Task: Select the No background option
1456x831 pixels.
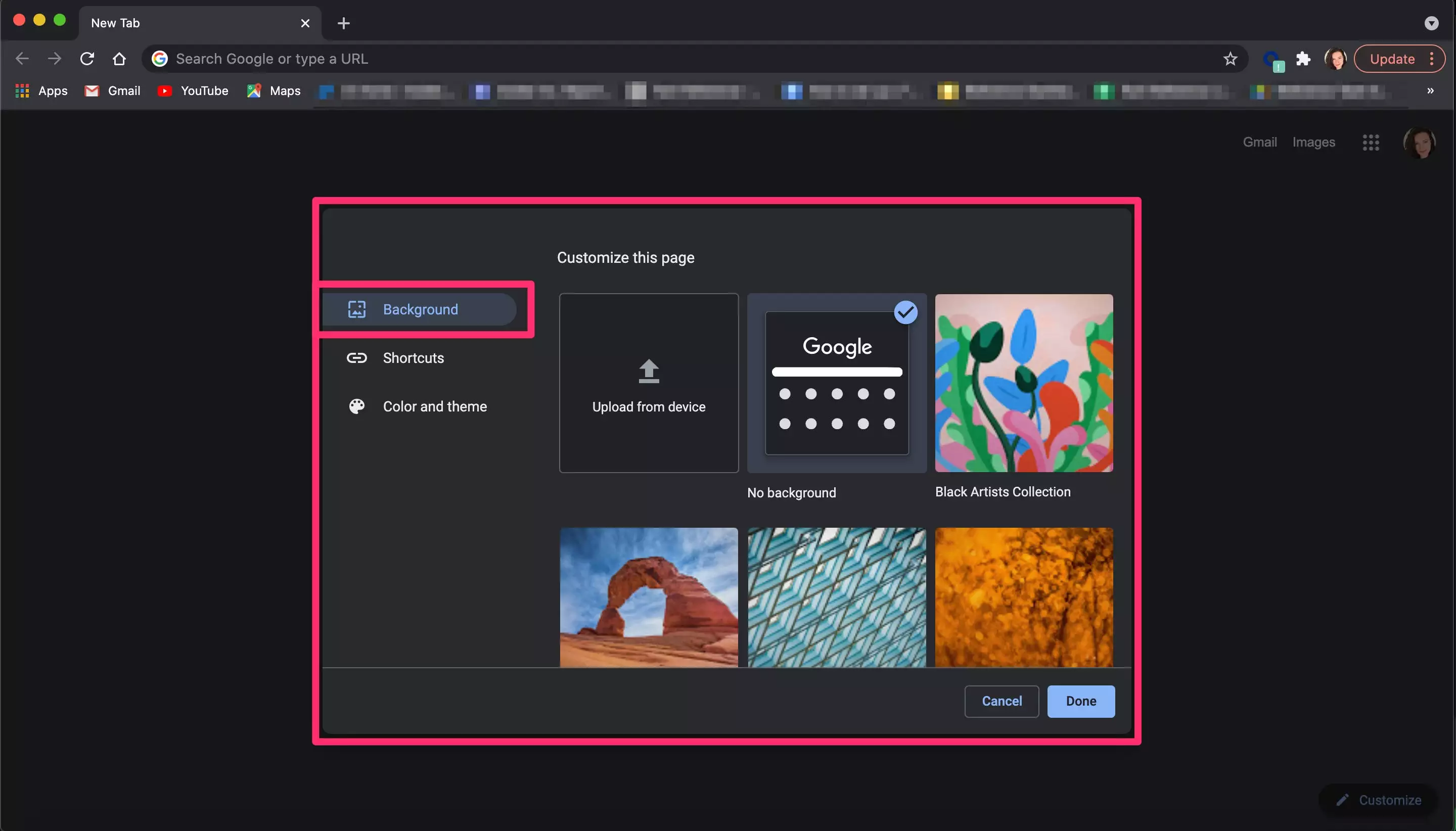Action: 836,383
